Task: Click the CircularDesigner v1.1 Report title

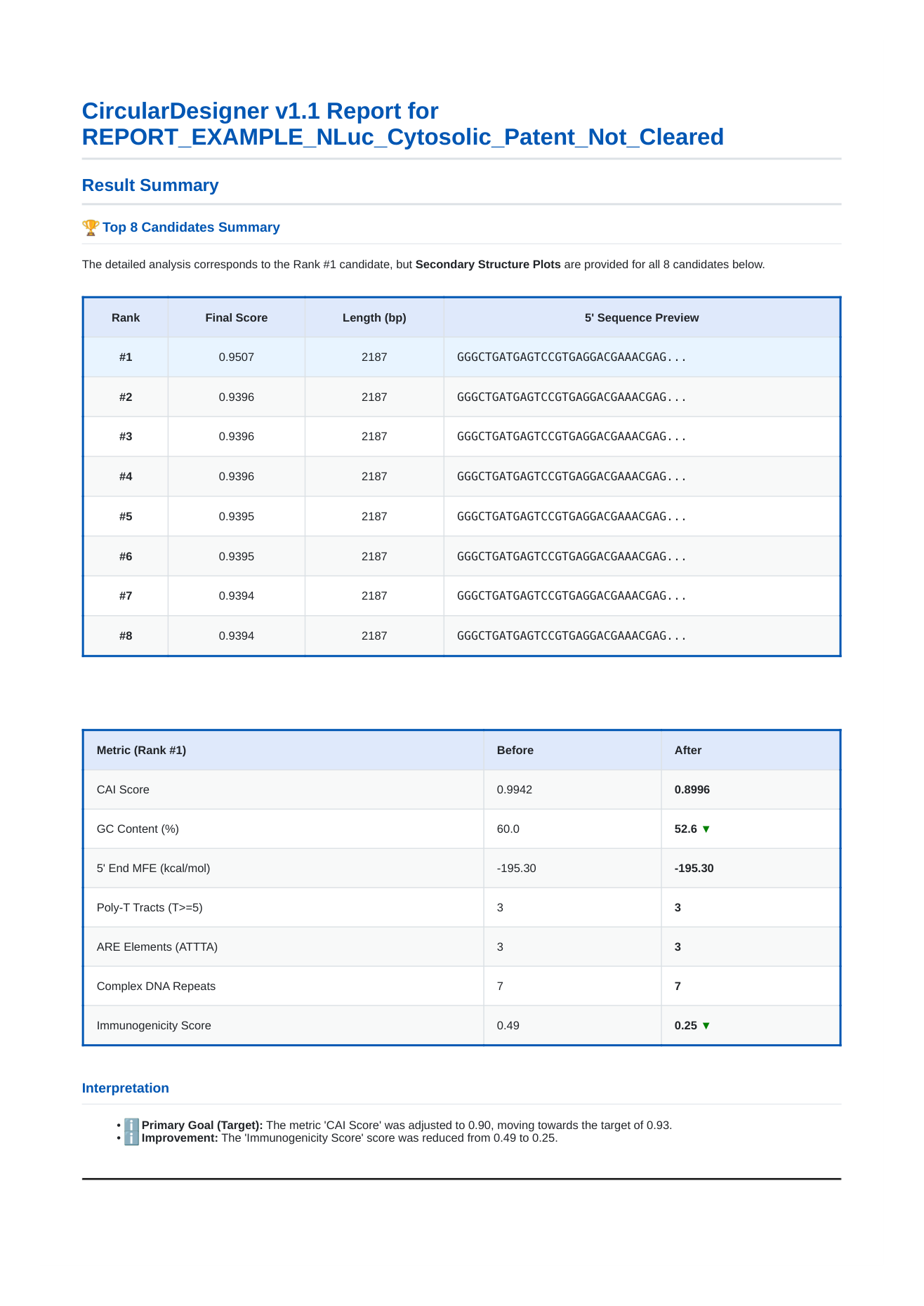Action: click(x=402, y=124)
